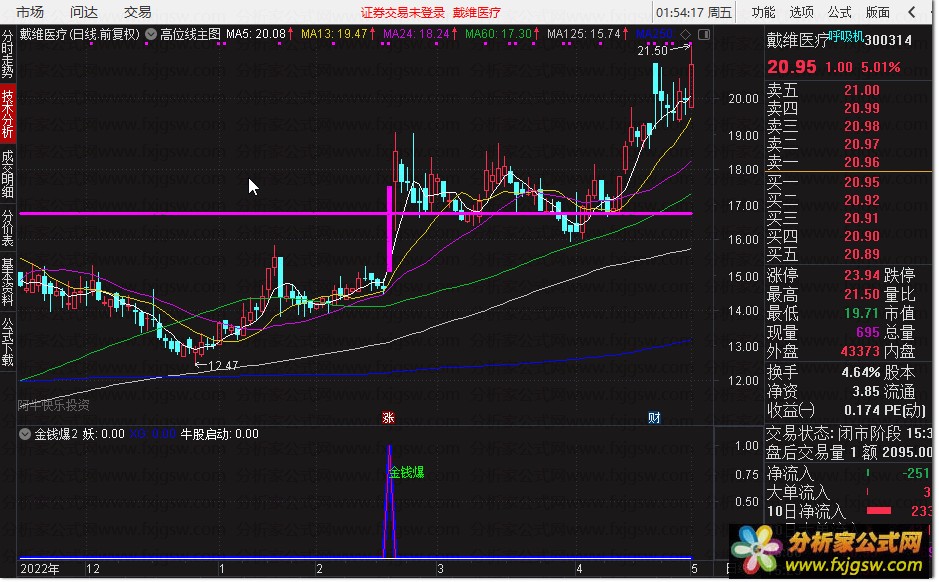Image resolution: width=939 pixels, height=582 pixels.
Task: Click the thick magenta signal candle bar
Action: pyautogui.click(x=390, y=229)
